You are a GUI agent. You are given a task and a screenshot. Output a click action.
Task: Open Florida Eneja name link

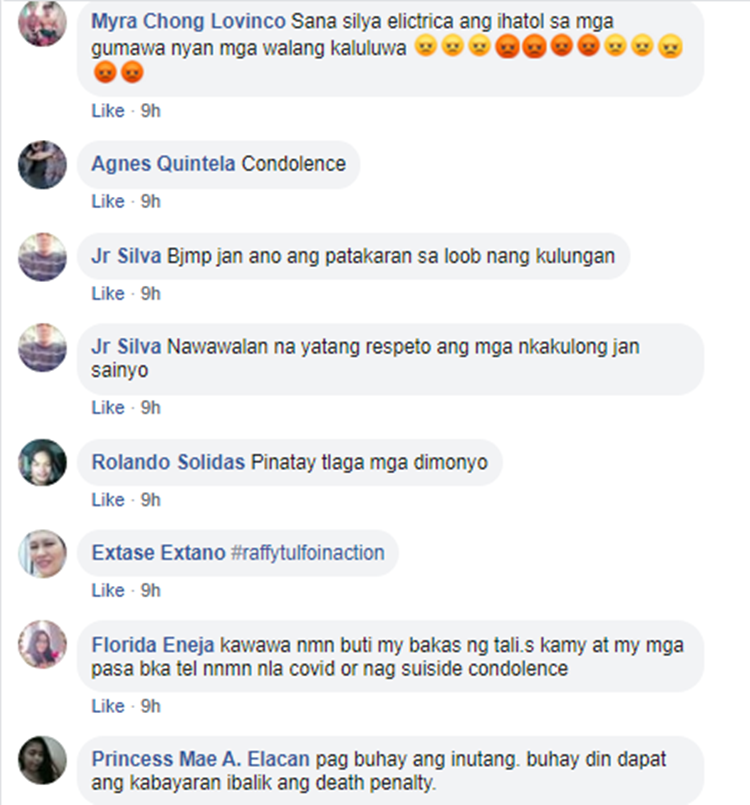[152, 645]
